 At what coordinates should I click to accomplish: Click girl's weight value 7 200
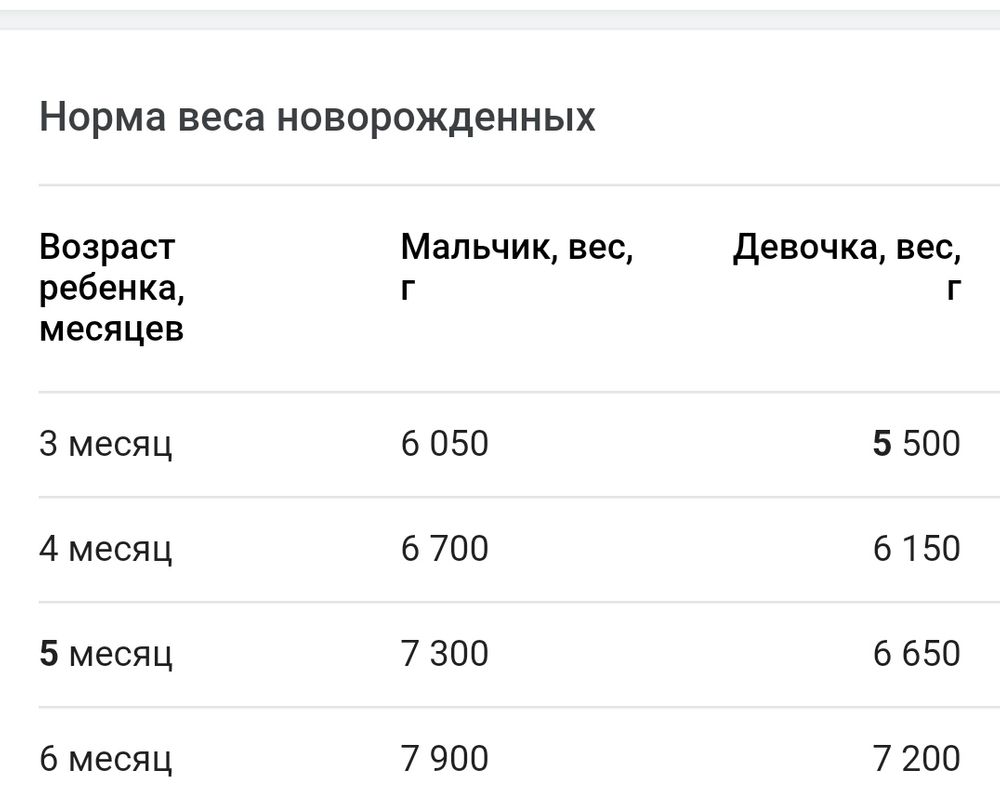(x=916, y=758)
